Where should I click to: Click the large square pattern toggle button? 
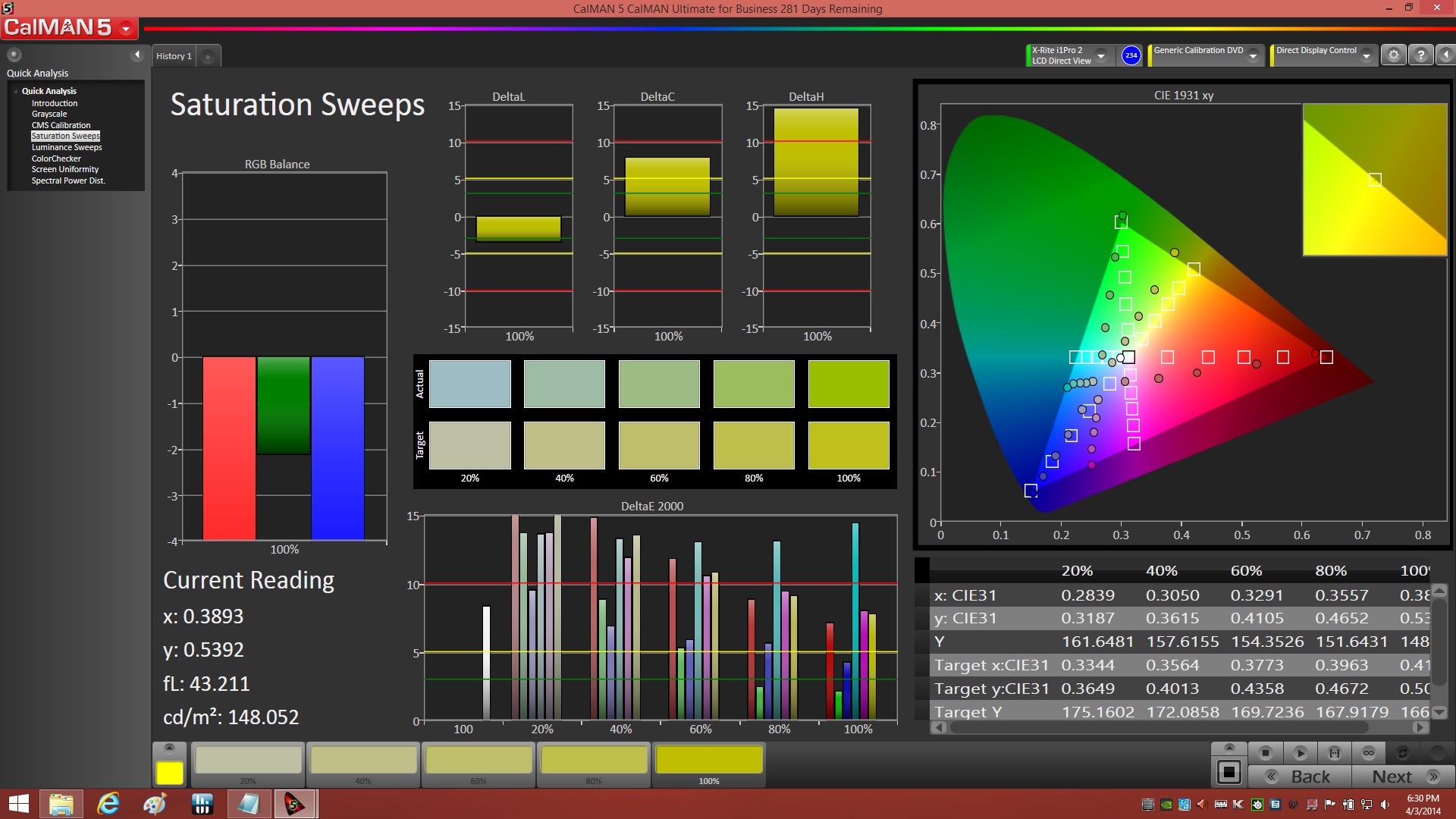[1228, 773]
